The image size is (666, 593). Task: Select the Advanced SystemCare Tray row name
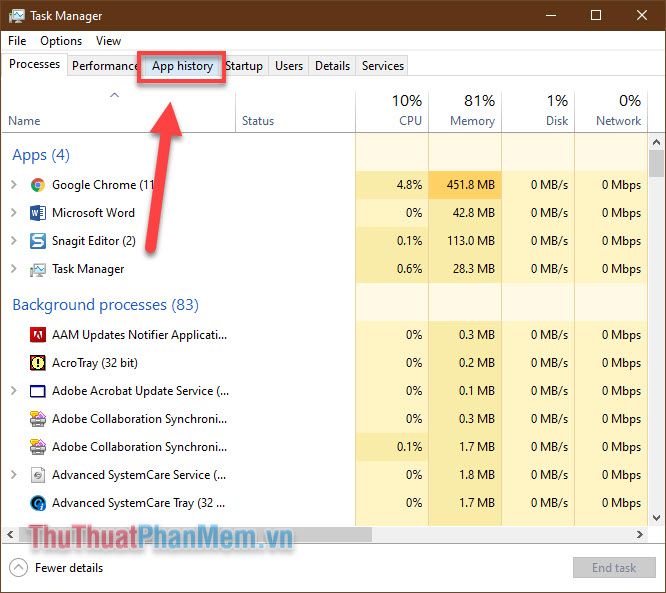tap(138, 503)
